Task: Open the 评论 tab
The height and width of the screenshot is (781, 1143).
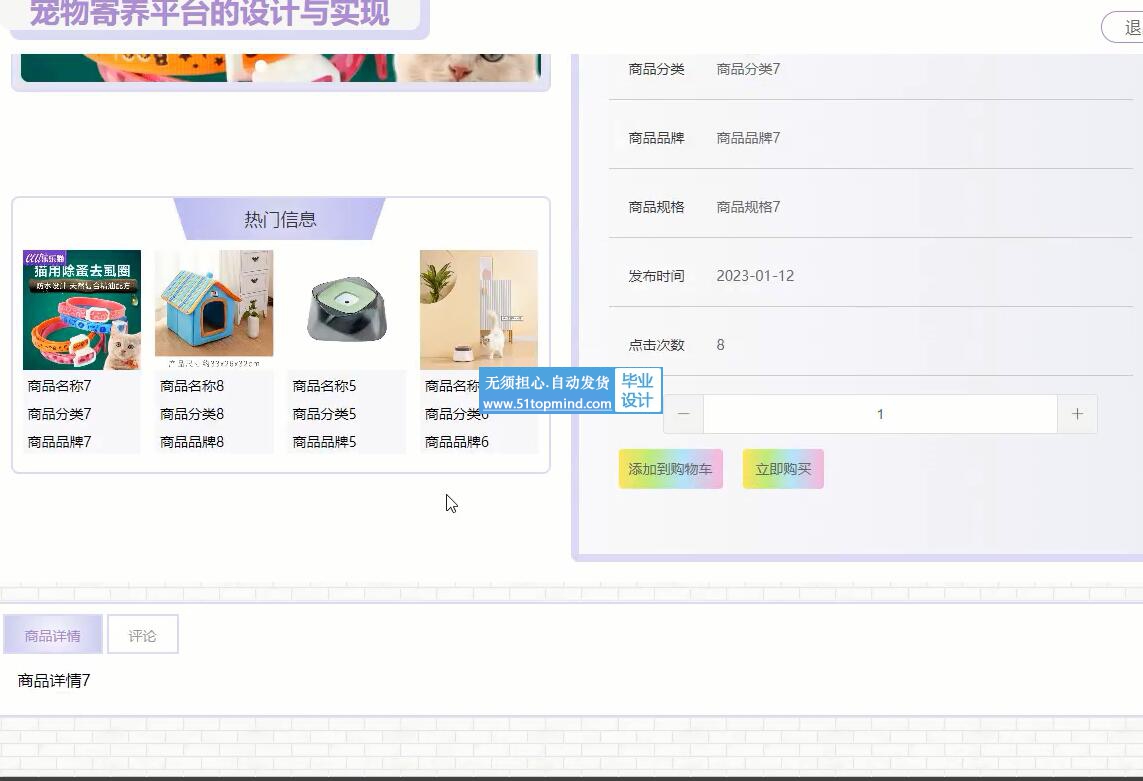Action: pos(142,634)
